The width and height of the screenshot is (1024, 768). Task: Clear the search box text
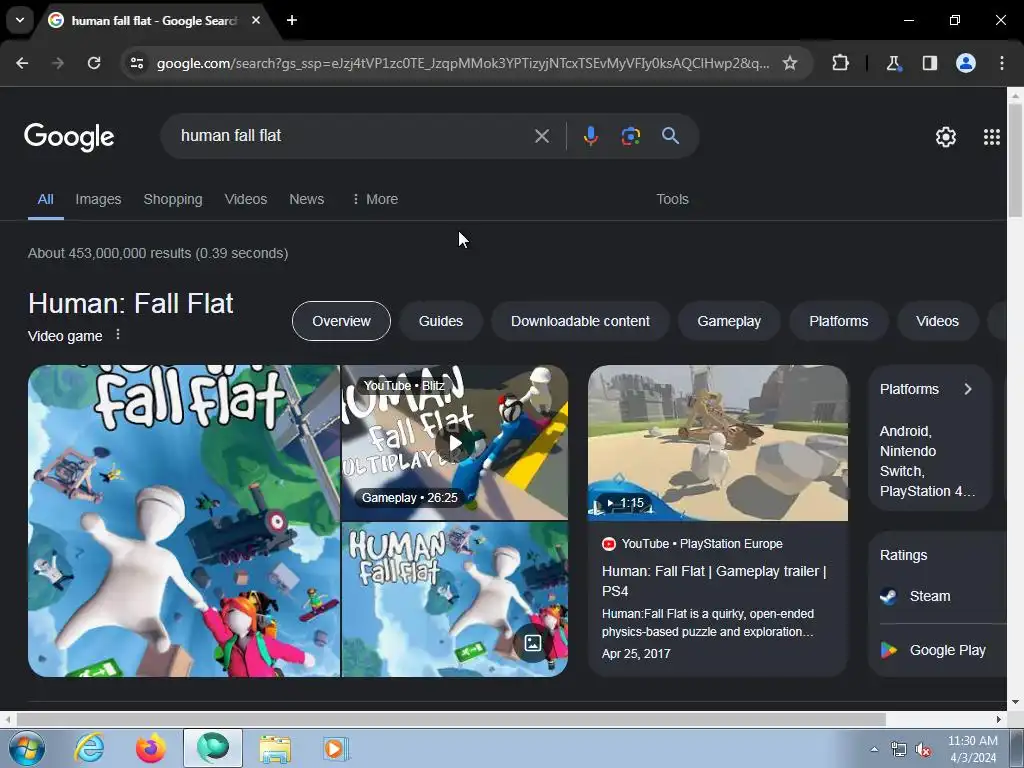[542, 136]
